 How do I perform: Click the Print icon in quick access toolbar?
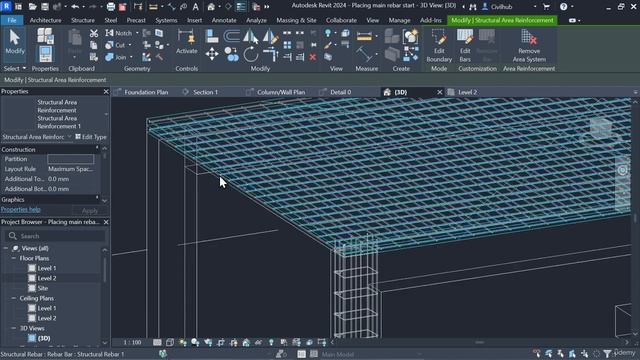[x=111, y=7]
